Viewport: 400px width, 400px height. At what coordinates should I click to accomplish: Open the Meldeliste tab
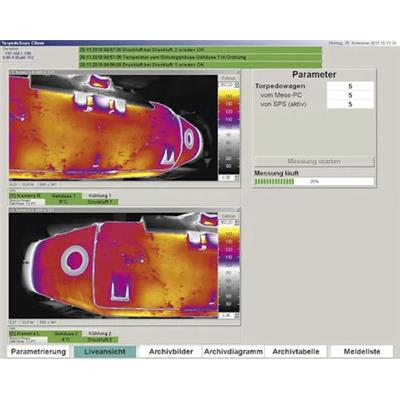point(362,352)
